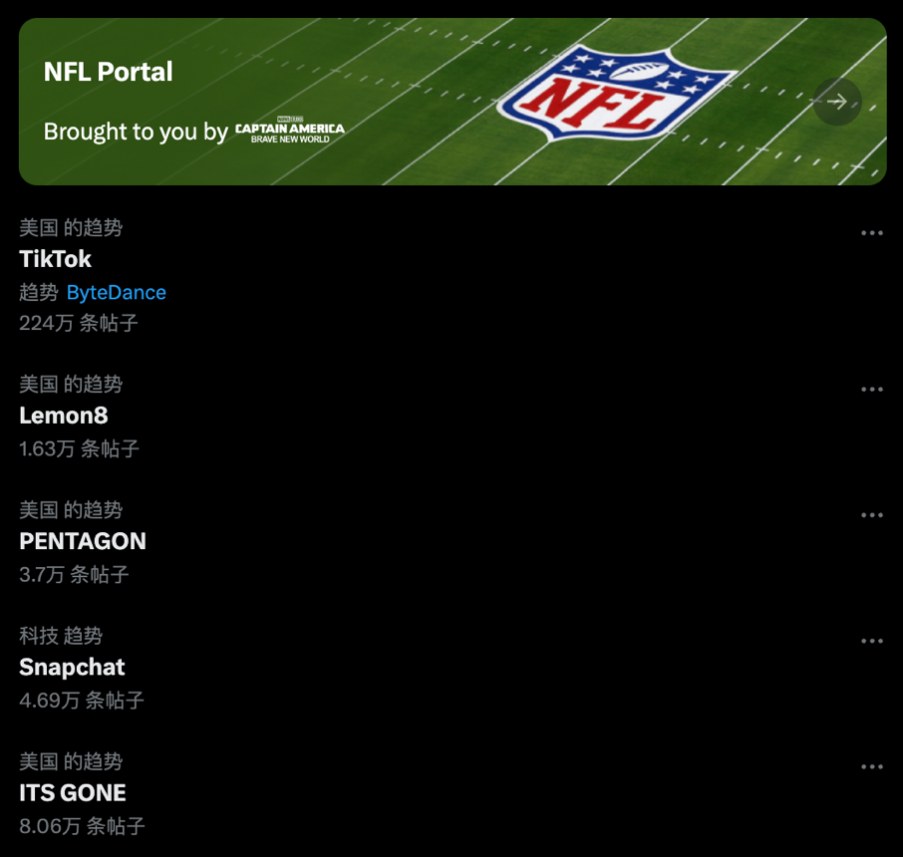Image resolution: width=903 pixels, height=857 pixels.
Task: Open more options for Lemon8 trend
Action: click(x=872, y=389)
